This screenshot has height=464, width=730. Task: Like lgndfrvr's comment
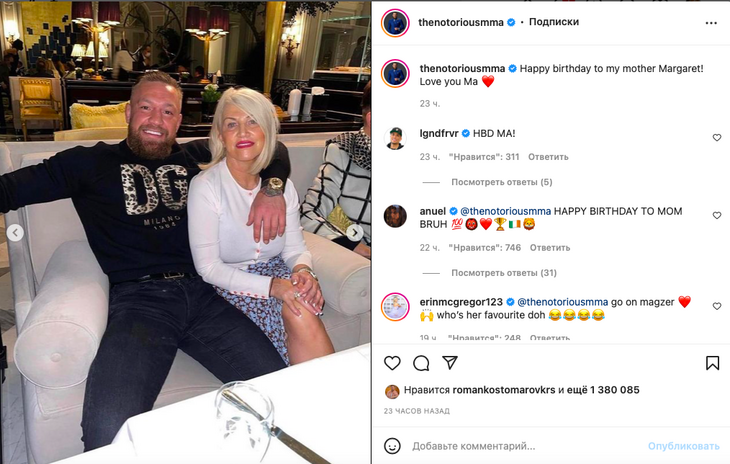717,138
